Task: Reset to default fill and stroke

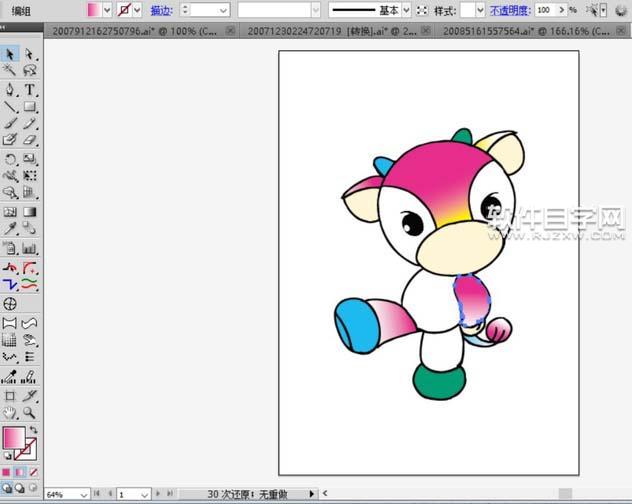Action: pos(8,456)
